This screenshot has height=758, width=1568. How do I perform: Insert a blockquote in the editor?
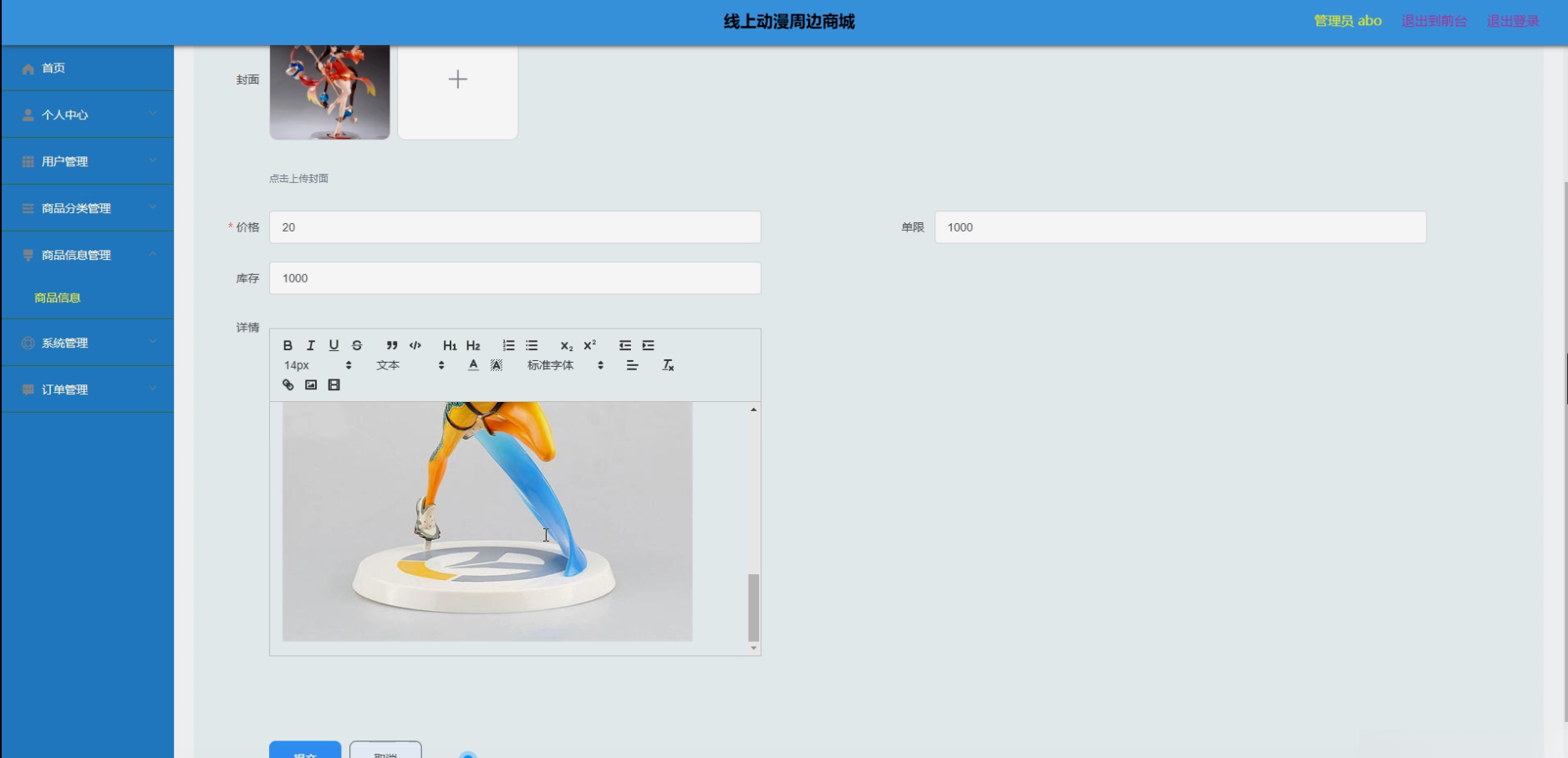click(391, 345)
